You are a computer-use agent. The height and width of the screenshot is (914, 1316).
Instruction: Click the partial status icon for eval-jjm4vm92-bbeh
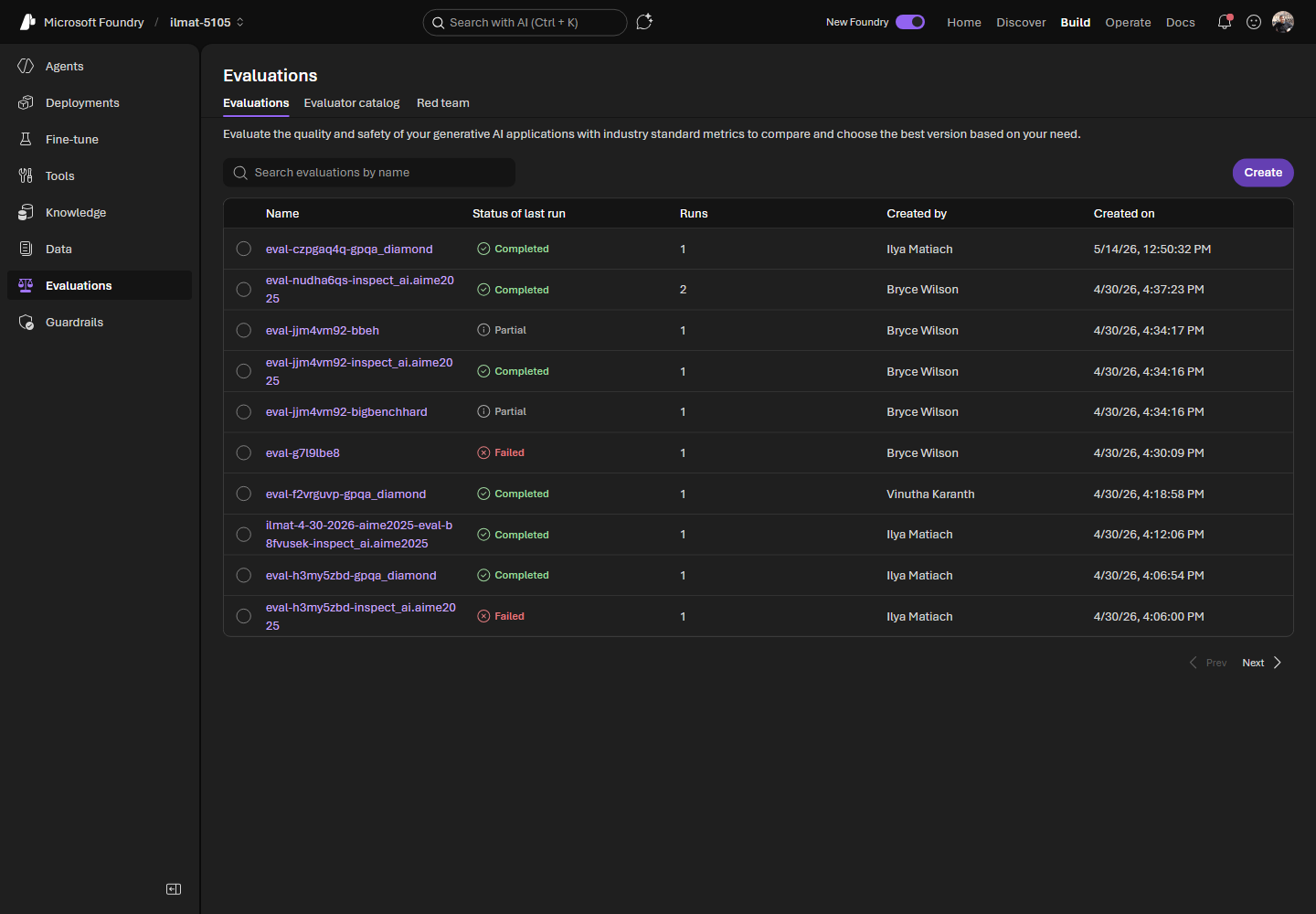[x=483, y=330]
